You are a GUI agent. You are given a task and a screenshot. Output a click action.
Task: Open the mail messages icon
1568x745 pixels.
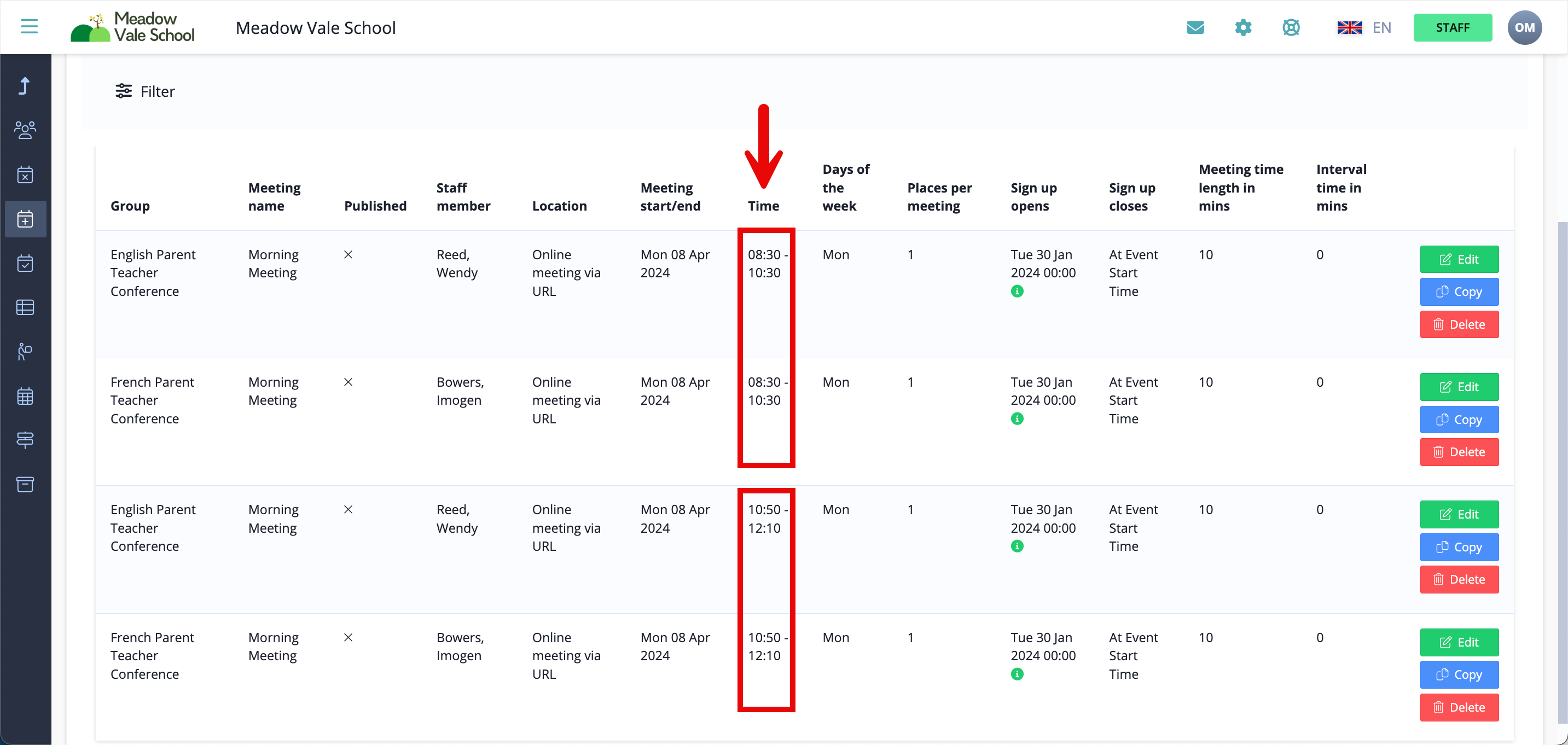point(1195,27)
